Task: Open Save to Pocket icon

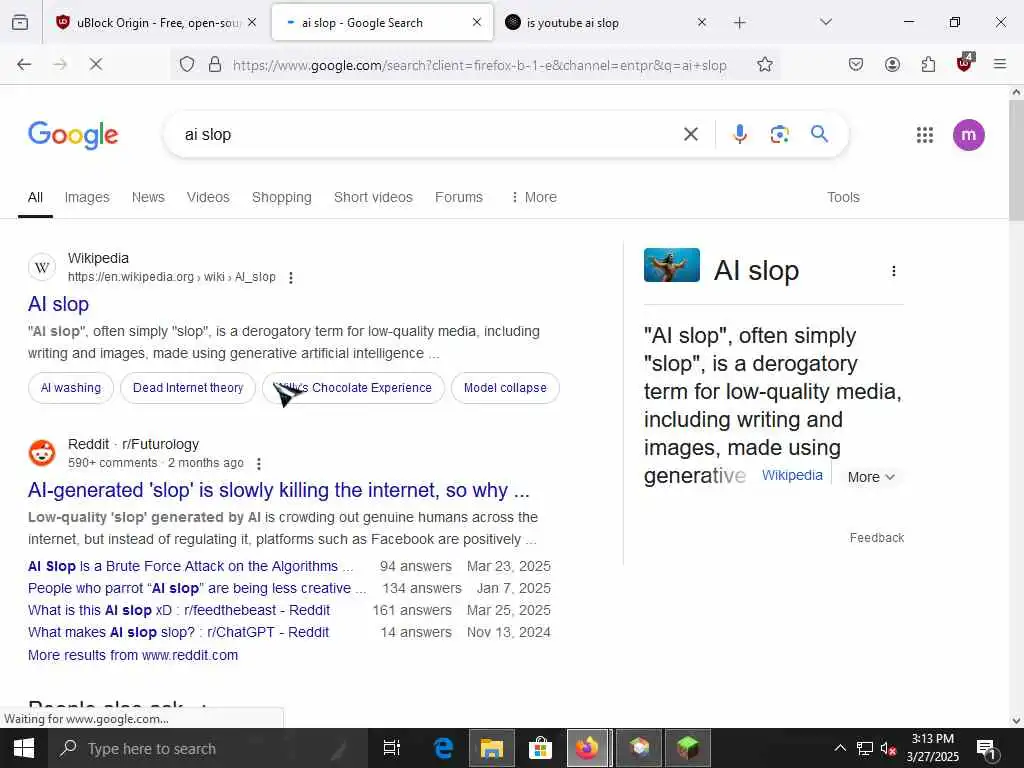Action: point(856,64)
